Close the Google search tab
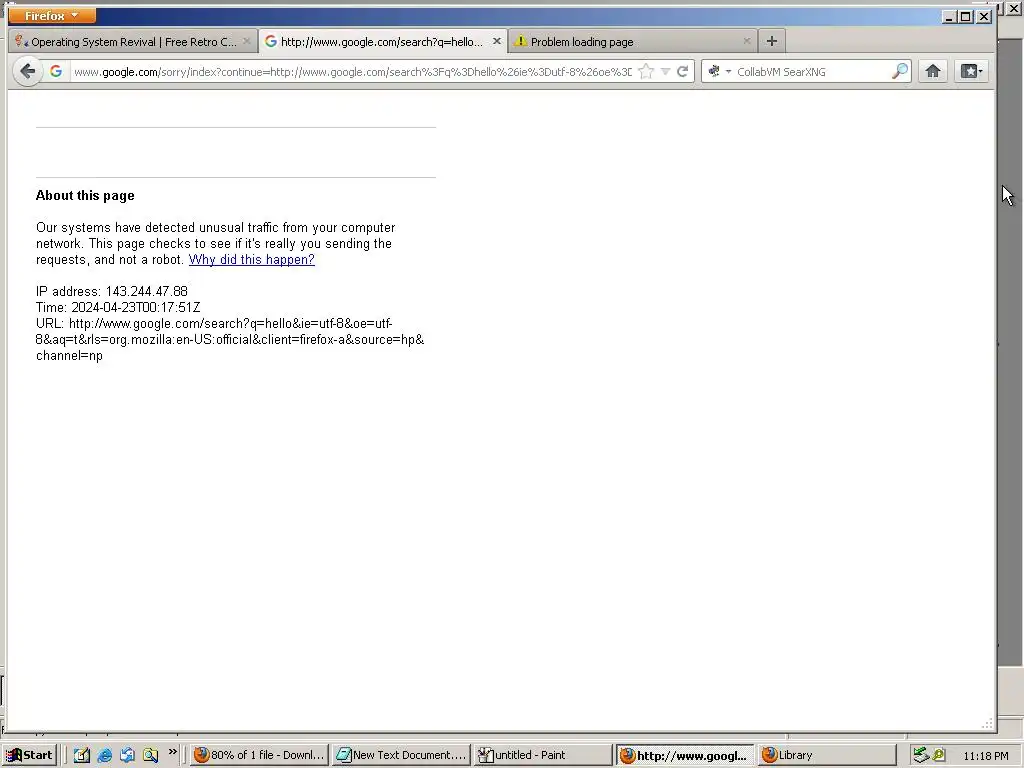The width and height of the screenshot is (1024, 768). (496, 41)
